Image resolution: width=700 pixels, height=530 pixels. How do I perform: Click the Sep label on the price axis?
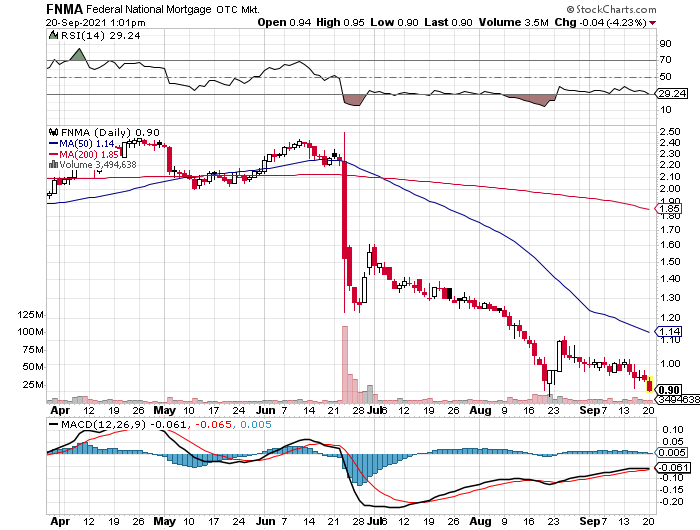click(589, 410)
